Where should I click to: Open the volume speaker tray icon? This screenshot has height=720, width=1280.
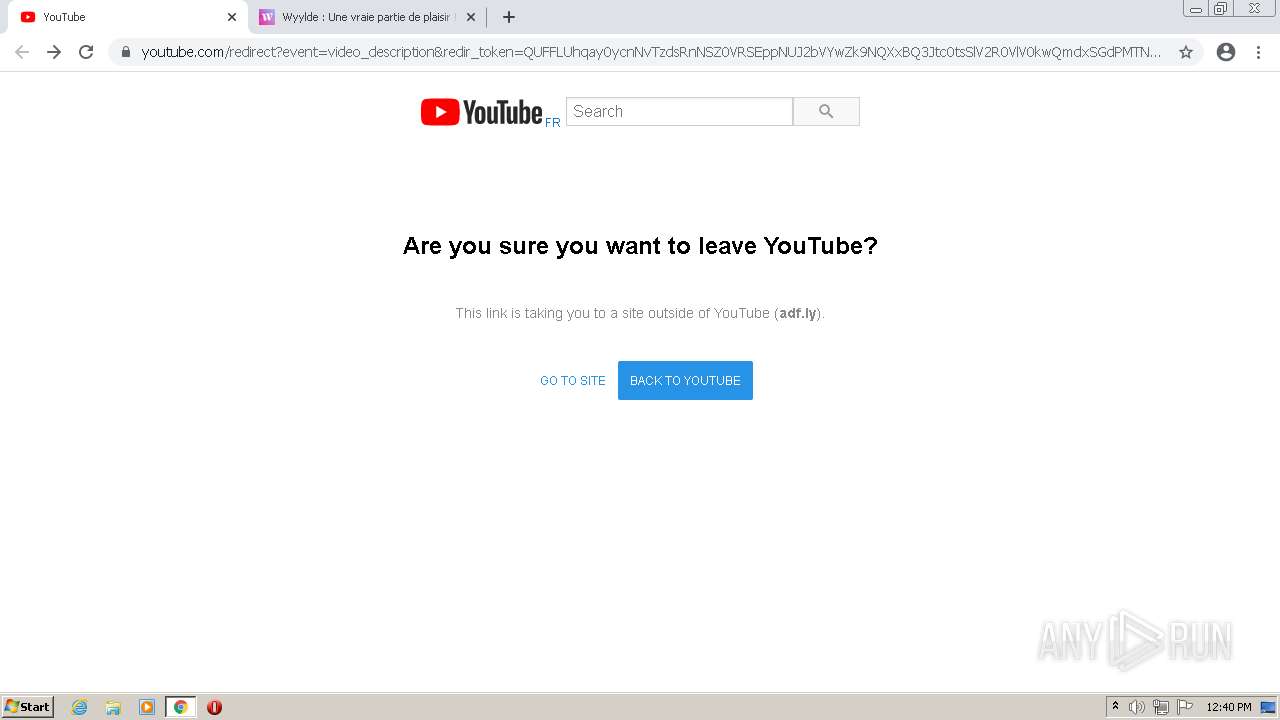coord(1137,707)
